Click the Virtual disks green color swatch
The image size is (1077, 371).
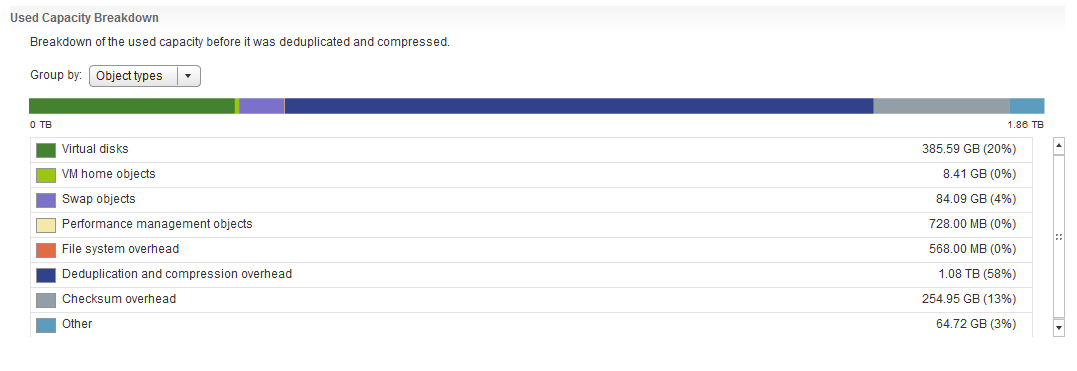pyautogui.click(x=46, y=150)
